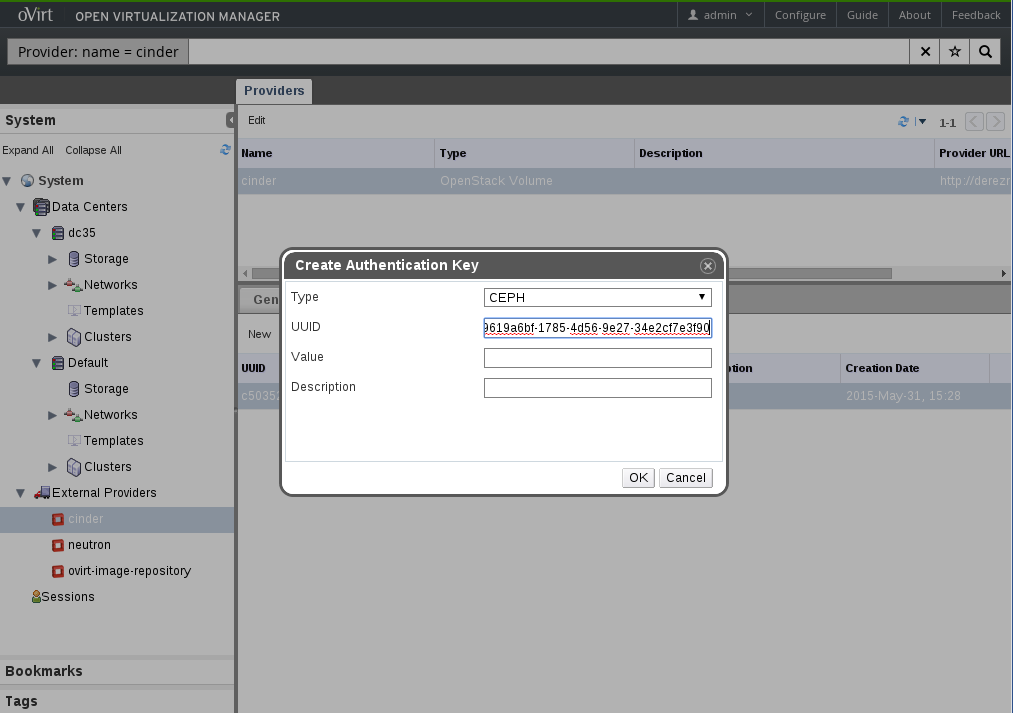Open the admin user menu
Viewport: 1013px width, 713px height.
[x=721, y=15]
